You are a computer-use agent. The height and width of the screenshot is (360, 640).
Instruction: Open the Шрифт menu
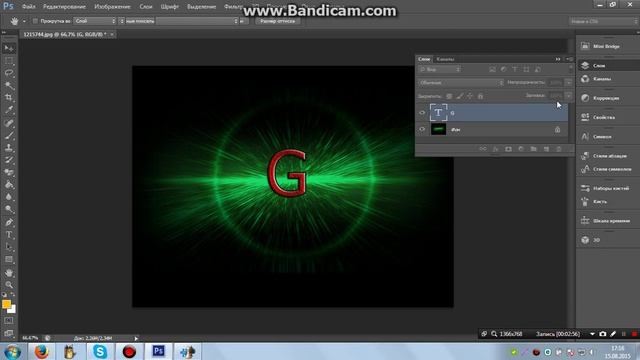pos(169,7)
